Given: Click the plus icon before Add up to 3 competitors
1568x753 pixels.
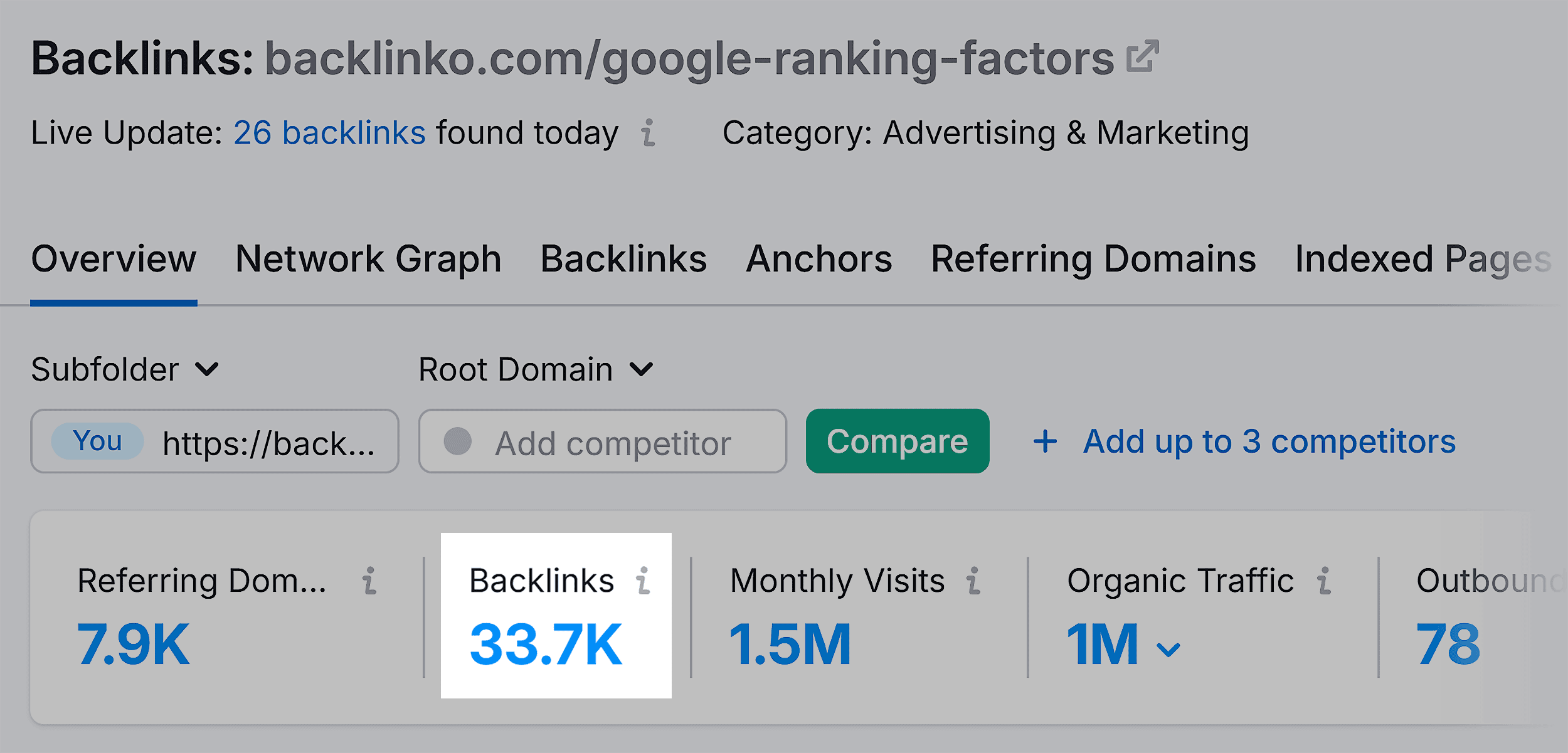Looking at the screenshot, I should pyautogui.click(x=1044, y=441).
